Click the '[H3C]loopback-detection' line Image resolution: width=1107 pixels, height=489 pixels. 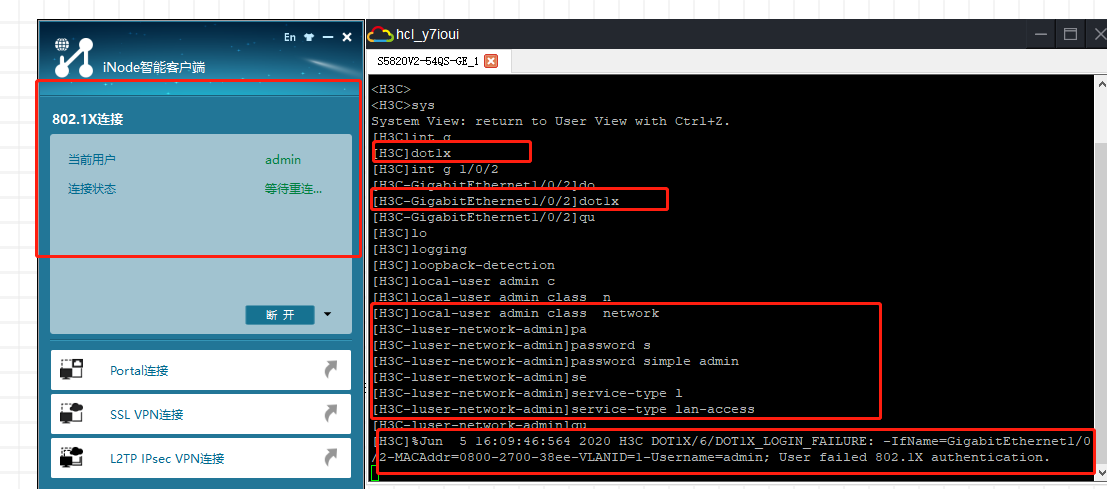[x=463, y=265]
